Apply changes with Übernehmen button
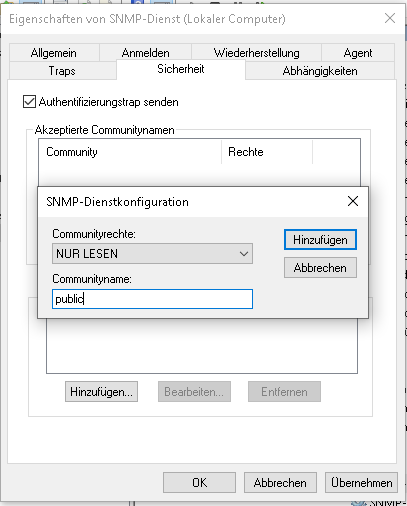The height and width of the screenshot is (506, 407). point(362,482)
